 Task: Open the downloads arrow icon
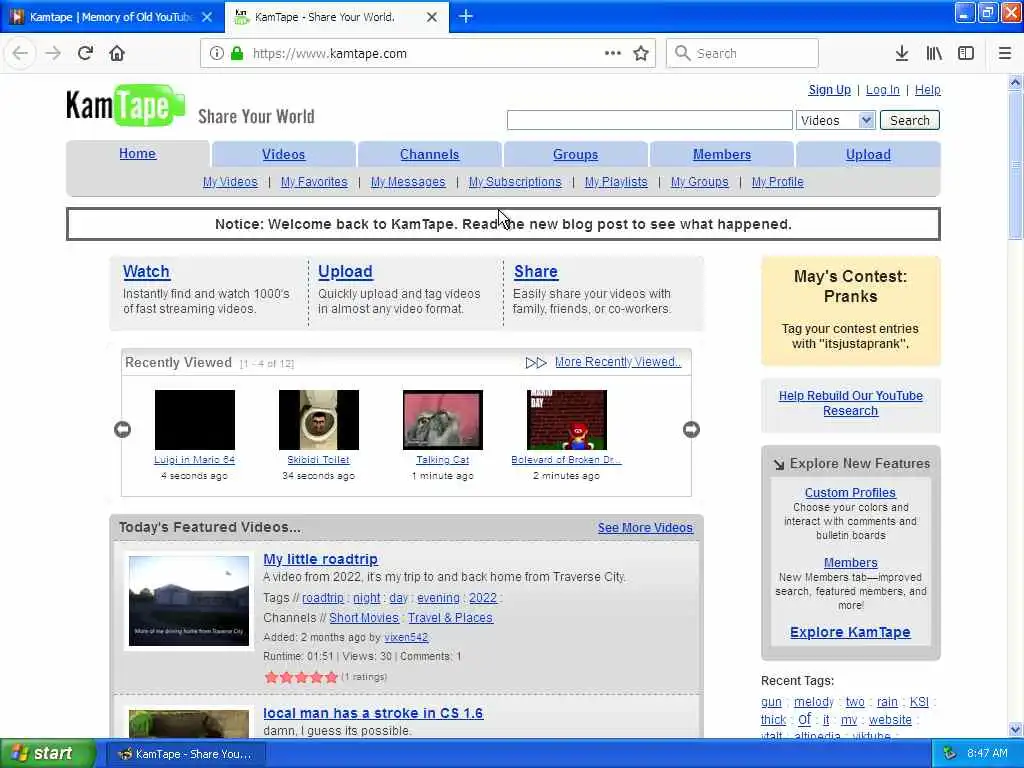point(902,54)
